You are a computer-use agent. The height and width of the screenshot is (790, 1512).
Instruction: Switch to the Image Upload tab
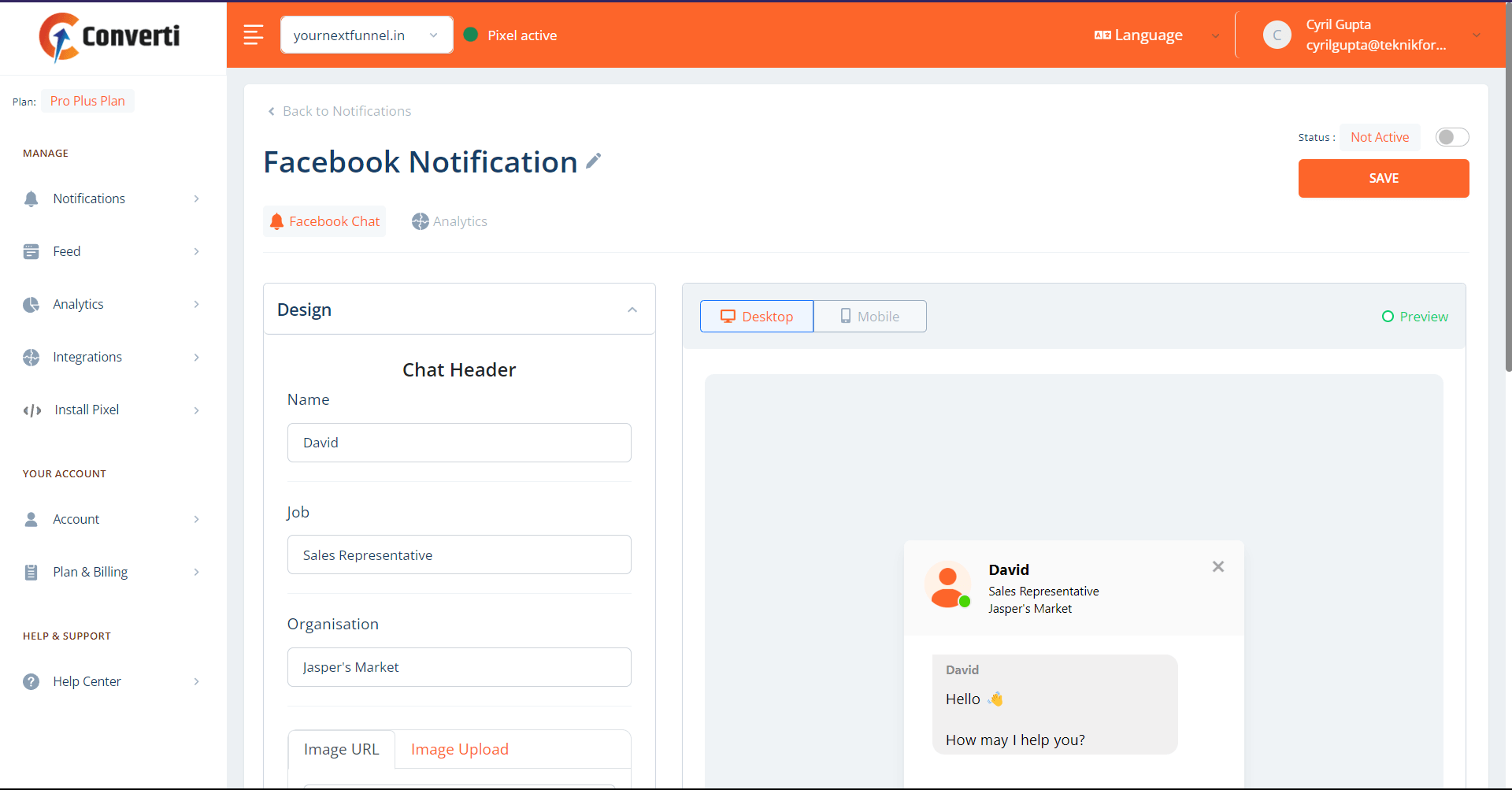click(459, 749)
